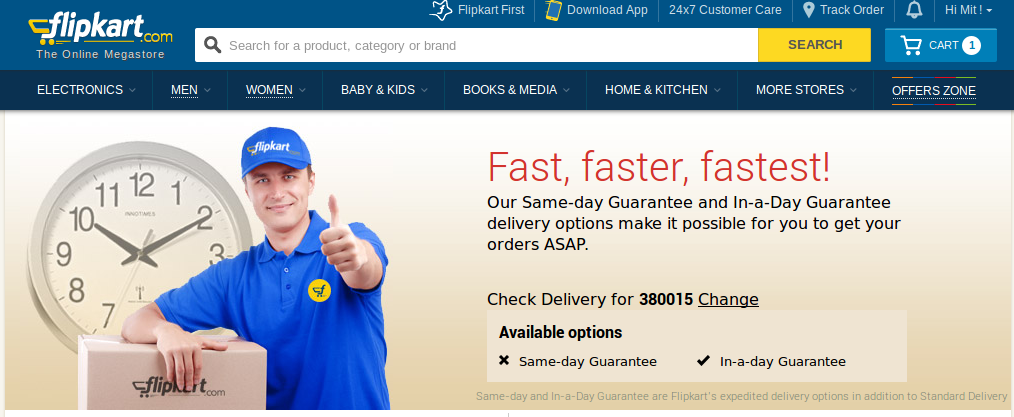Image resolution: width=1014 pixels, height=417 pixels.
Task: Open the Books & Media menu
Action: pos(516,90)
